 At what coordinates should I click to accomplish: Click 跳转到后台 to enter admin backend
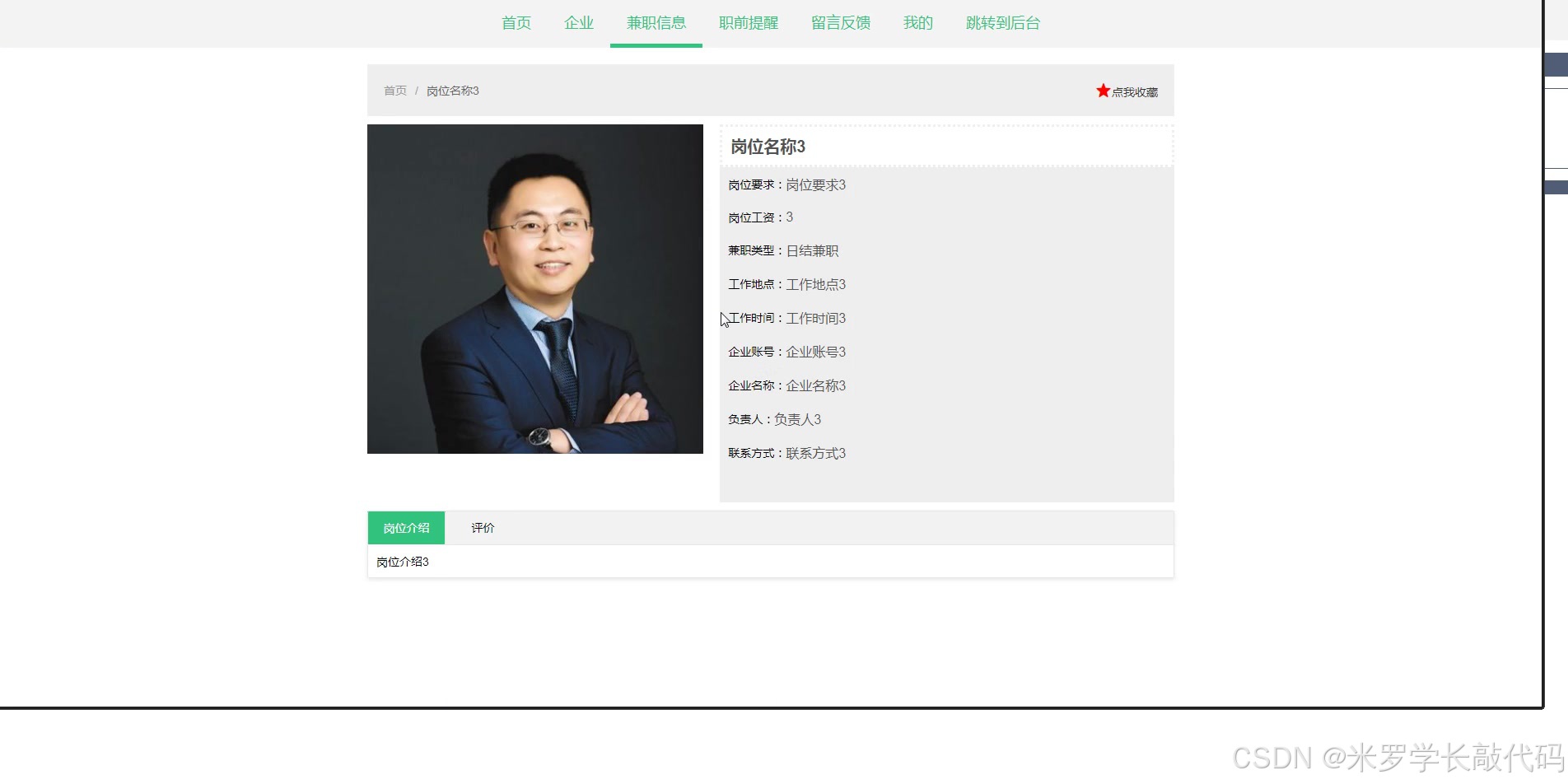point(1002,23)
